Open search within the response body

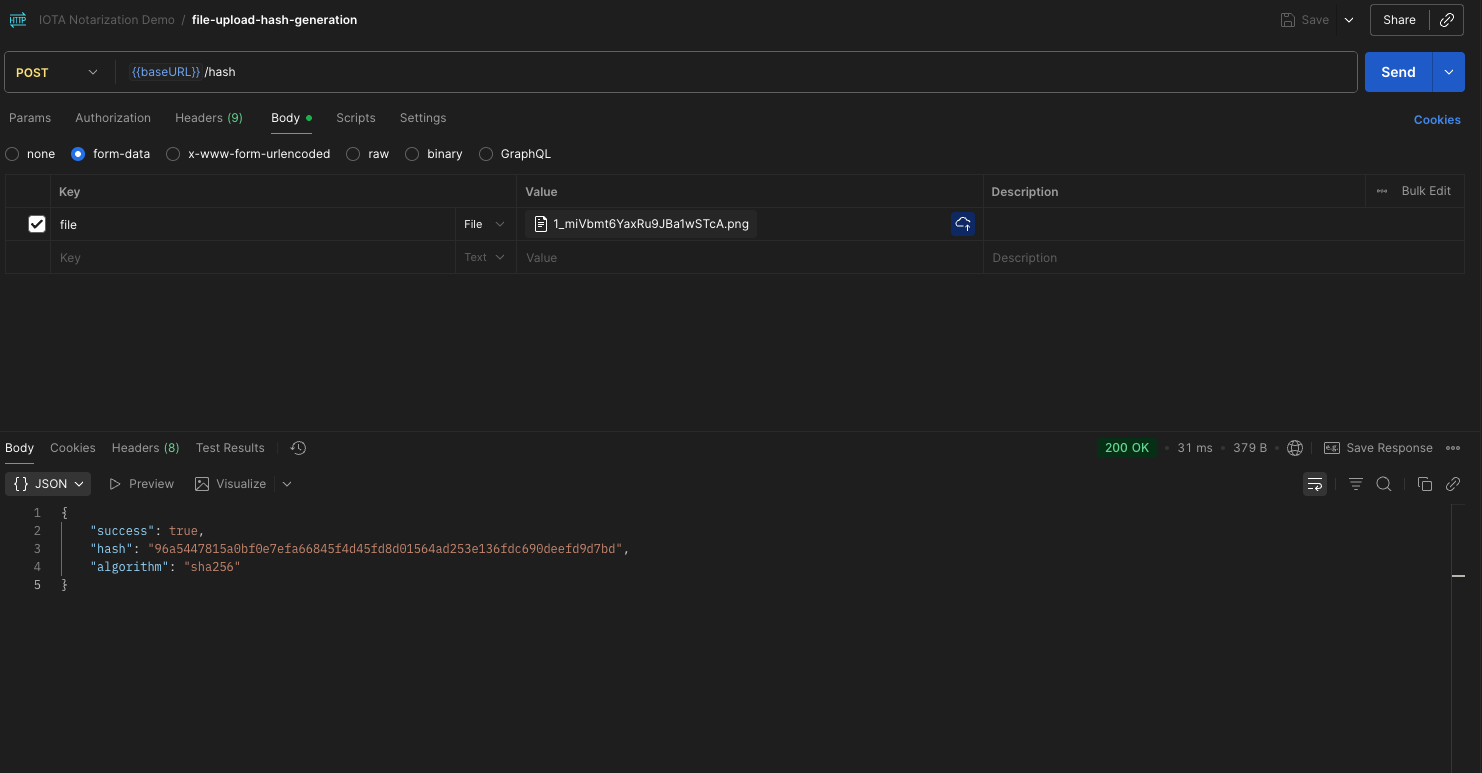click(1384, 484)
